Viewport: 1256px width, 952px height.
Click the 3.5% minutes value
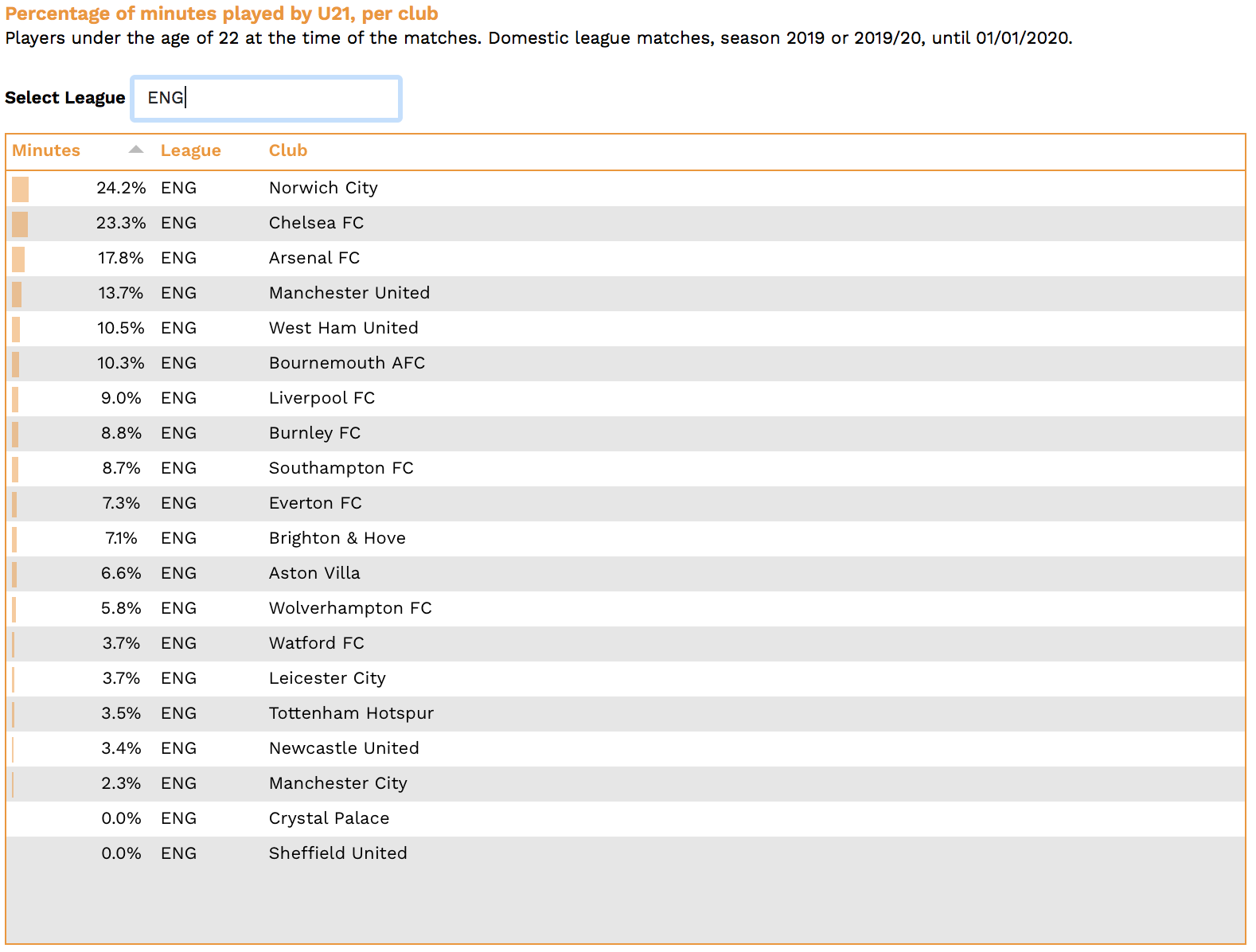(x=121, y=713)
